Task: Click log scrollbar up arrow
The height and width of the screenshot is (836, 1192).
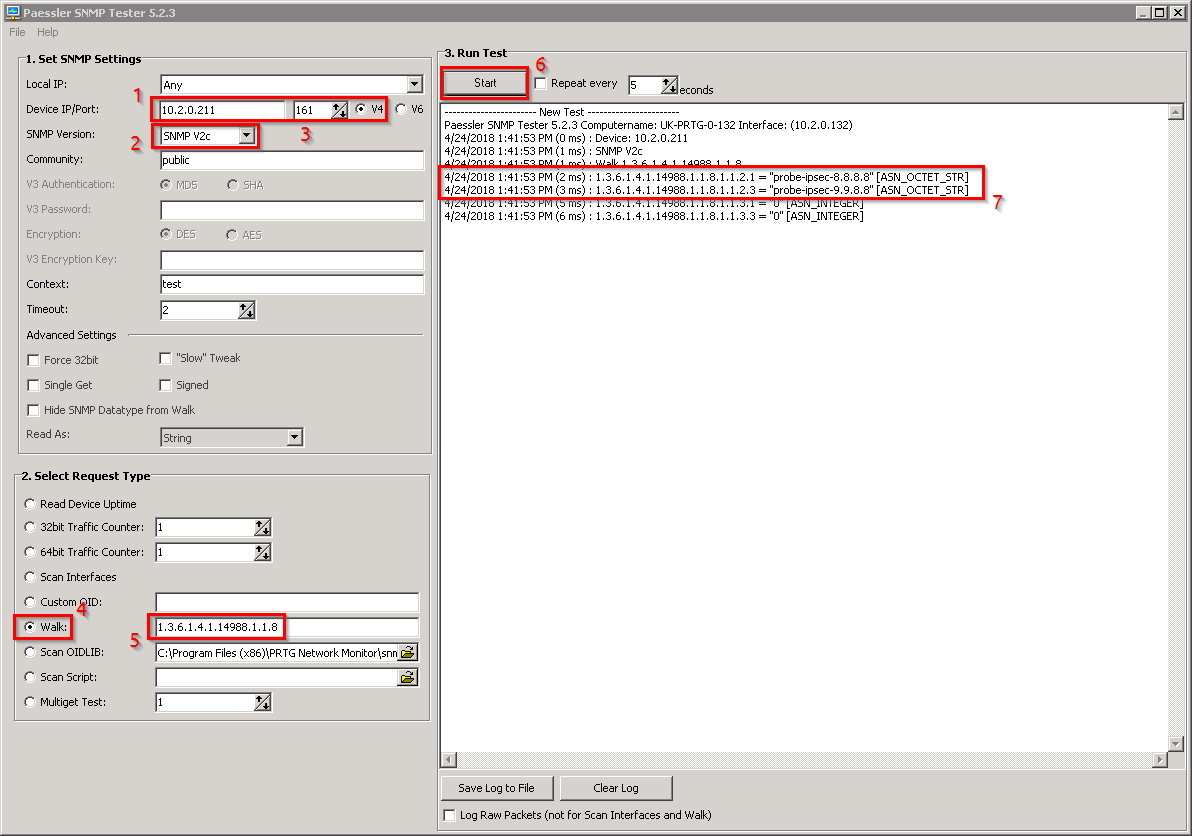Action: 1176,112
